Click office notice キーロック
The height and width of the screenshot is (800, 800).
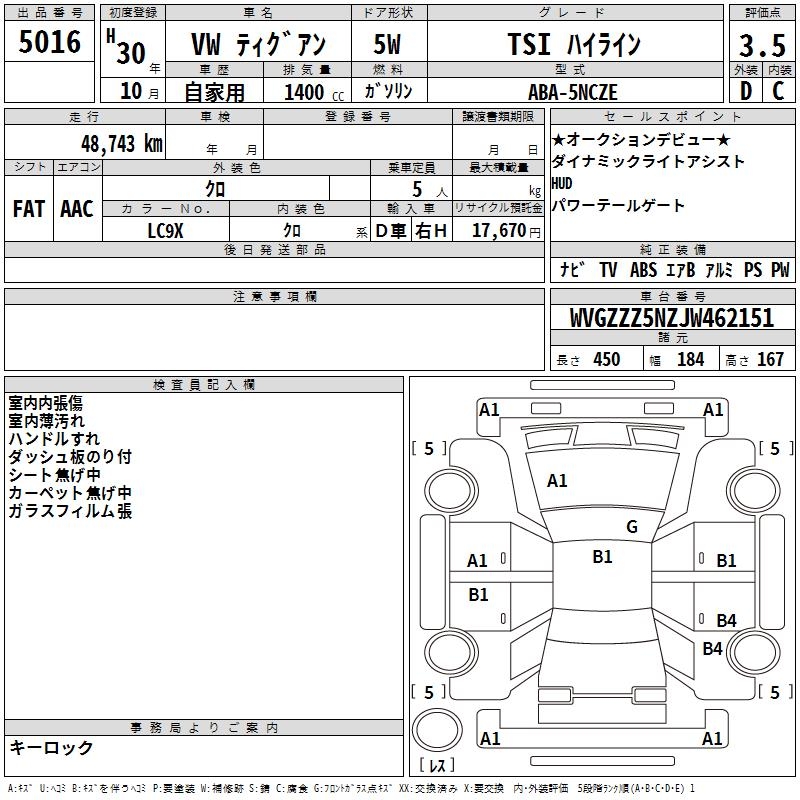tap(52, 747)
